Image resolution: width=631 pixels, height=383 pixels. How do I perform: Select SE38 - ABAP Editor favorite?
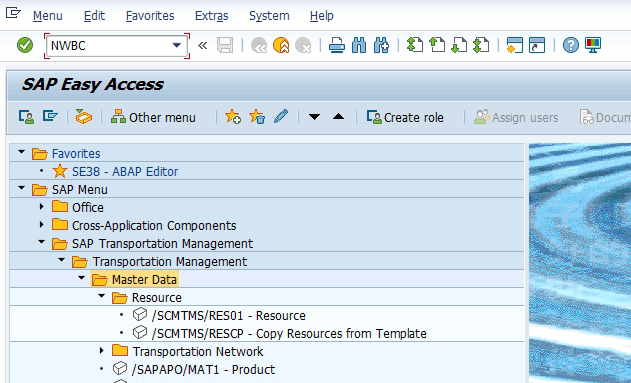pyautogui.click(x=125, y=171)
